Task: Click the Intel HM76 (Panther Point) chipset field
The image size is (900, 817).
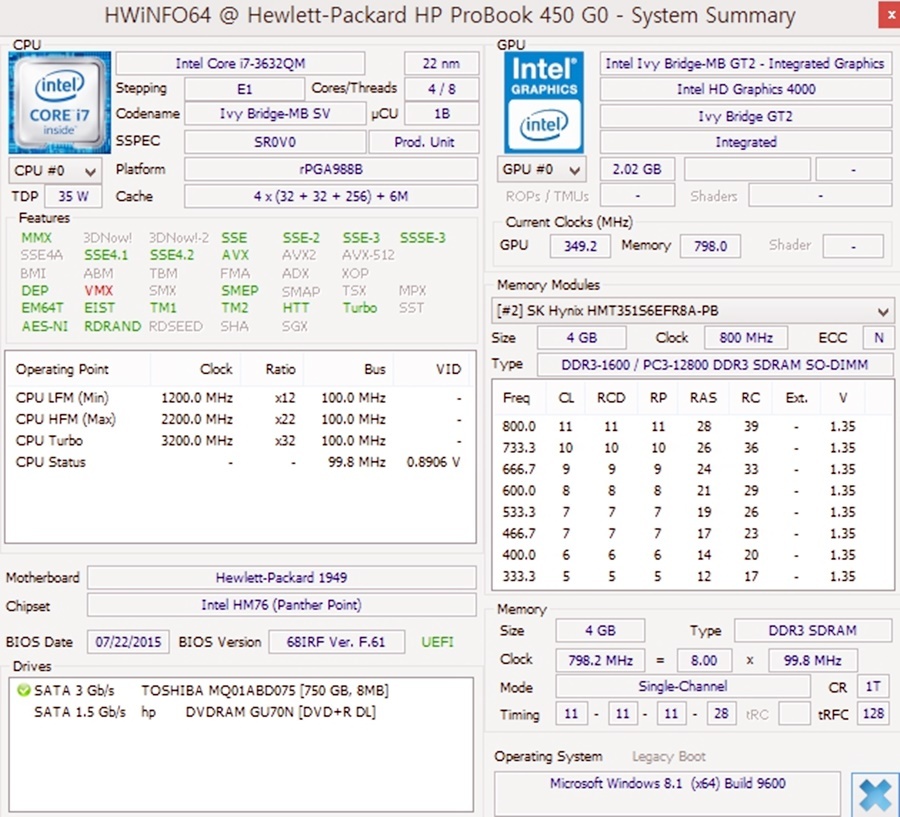Action: [281, 605]
